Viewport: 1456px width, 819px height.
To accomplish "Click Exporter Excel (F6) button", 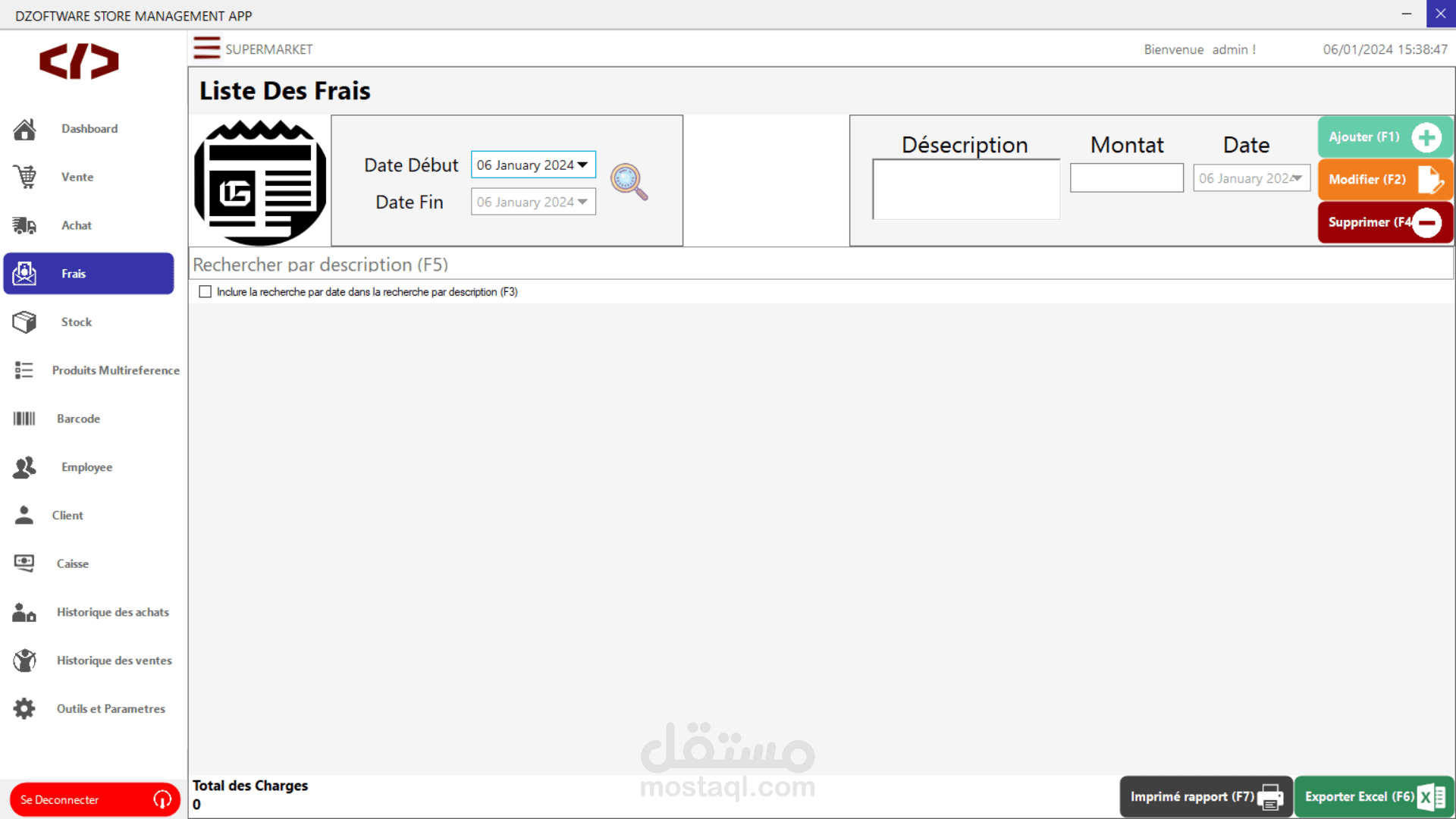I will (x=1373, y=797).
